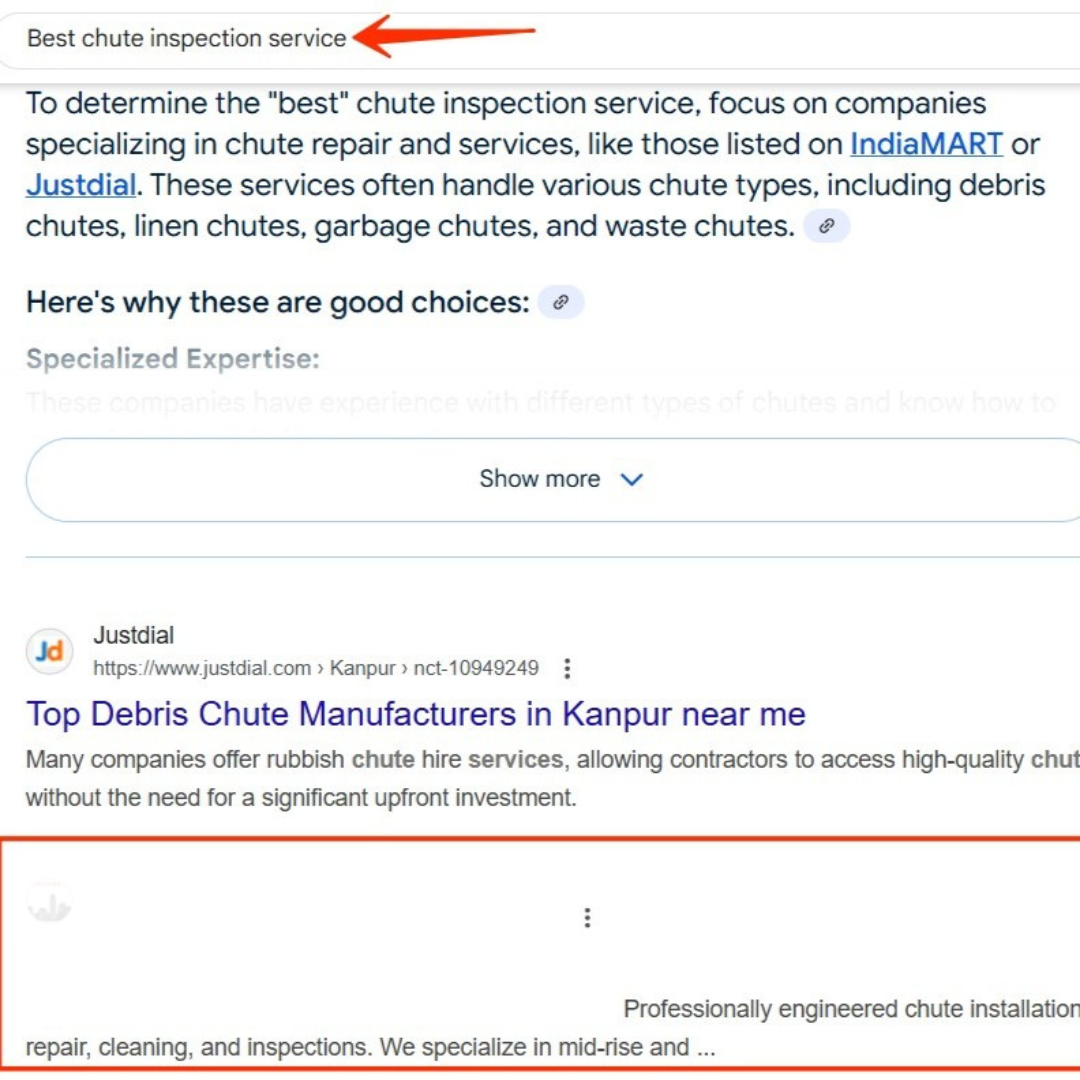This screenshot has height=1080, width=1080.
Task: Open three-dot options for the Justdial result
Action: [567, 668]
